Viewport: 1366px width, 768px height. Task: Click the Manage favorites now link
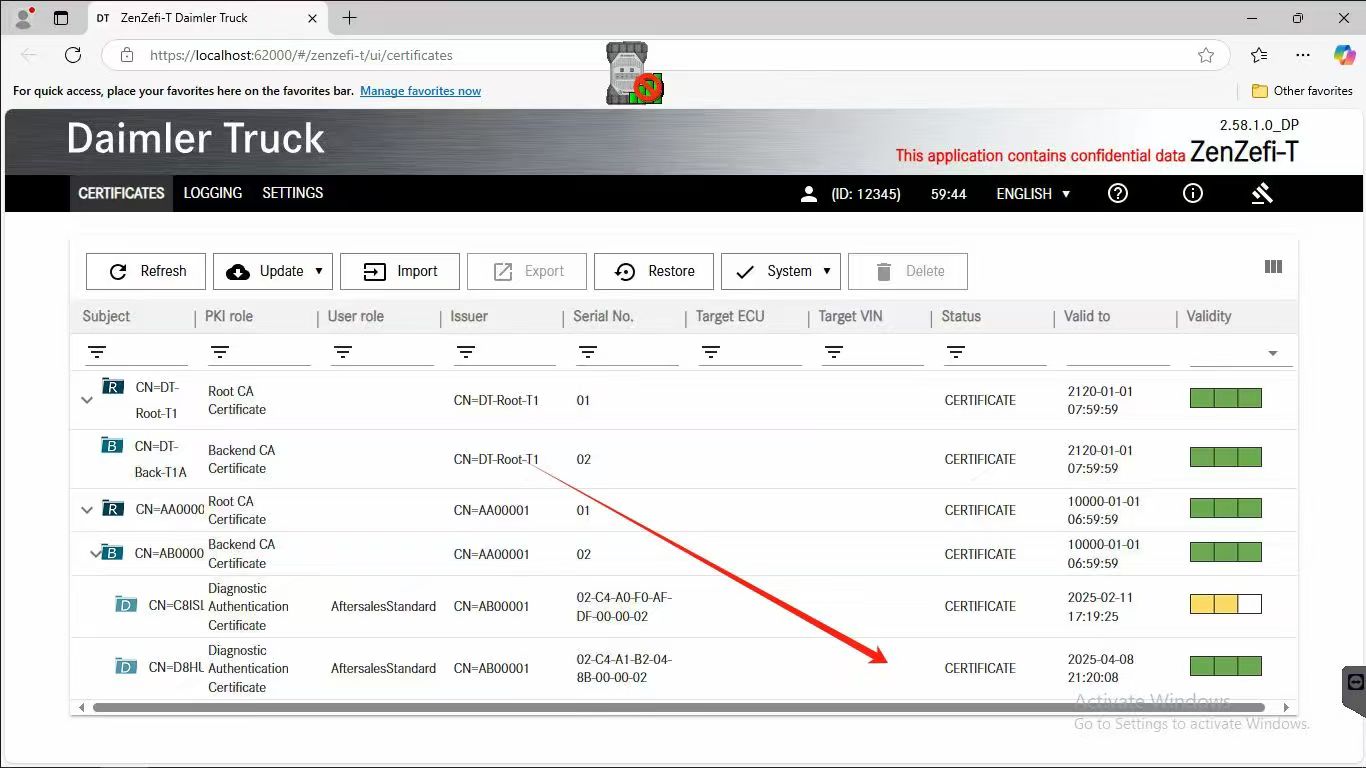coord(420,91)
